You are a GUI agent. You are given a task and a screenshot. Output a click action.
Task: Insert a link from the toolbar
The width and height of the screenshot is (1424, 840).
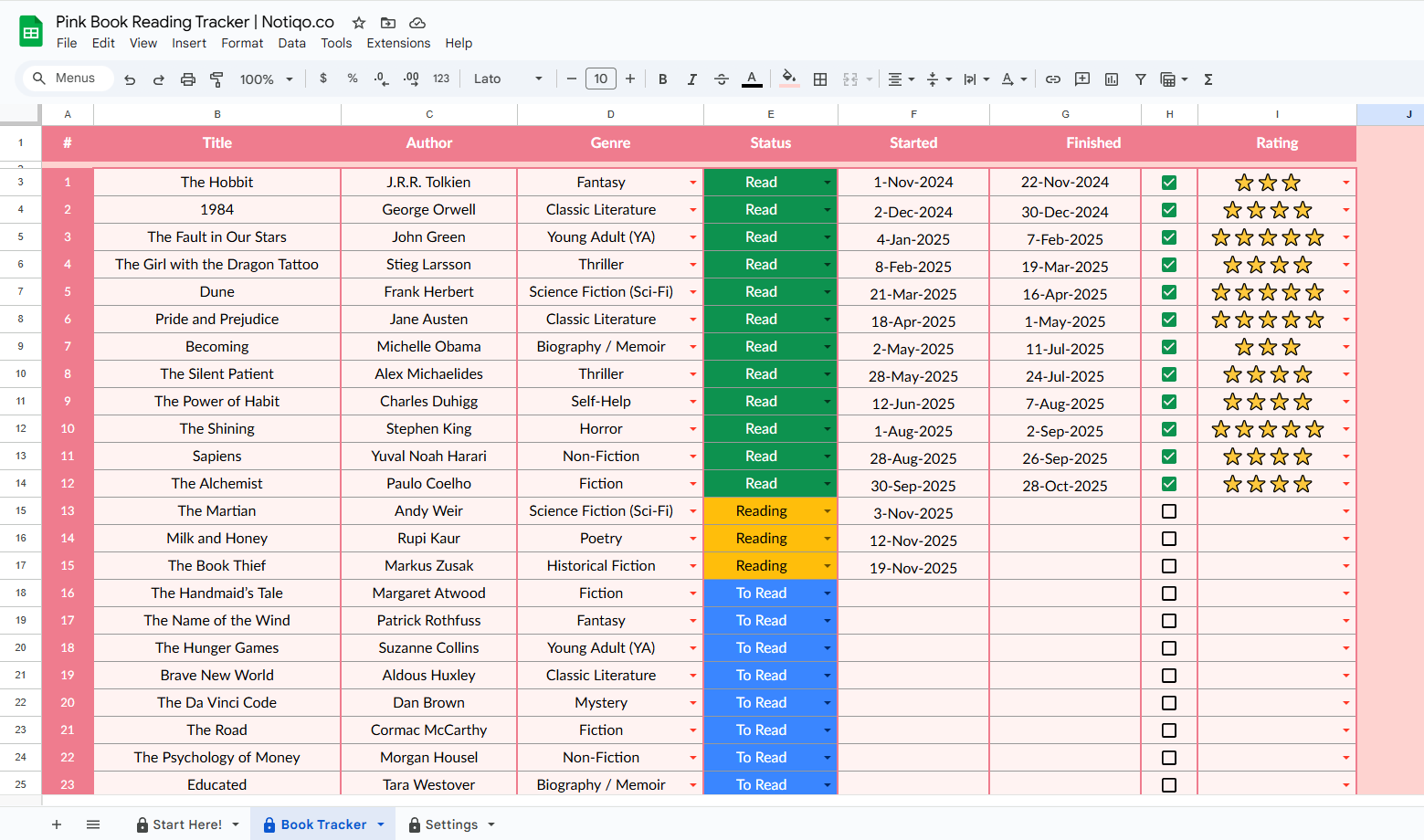[1052, 79]
